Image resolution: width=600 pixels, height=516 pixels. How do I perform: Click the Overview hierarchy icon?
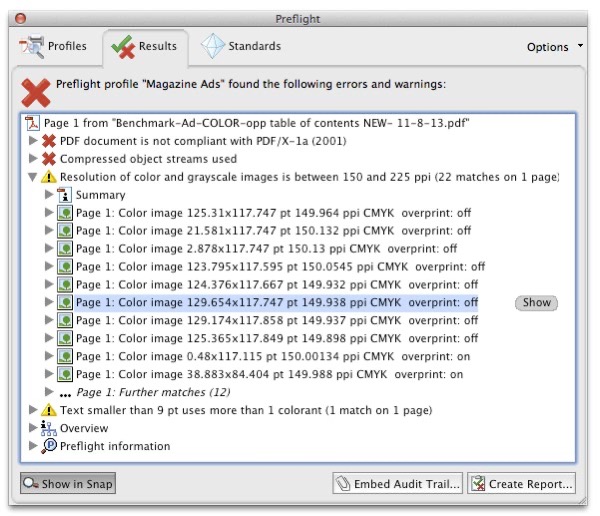49,428
